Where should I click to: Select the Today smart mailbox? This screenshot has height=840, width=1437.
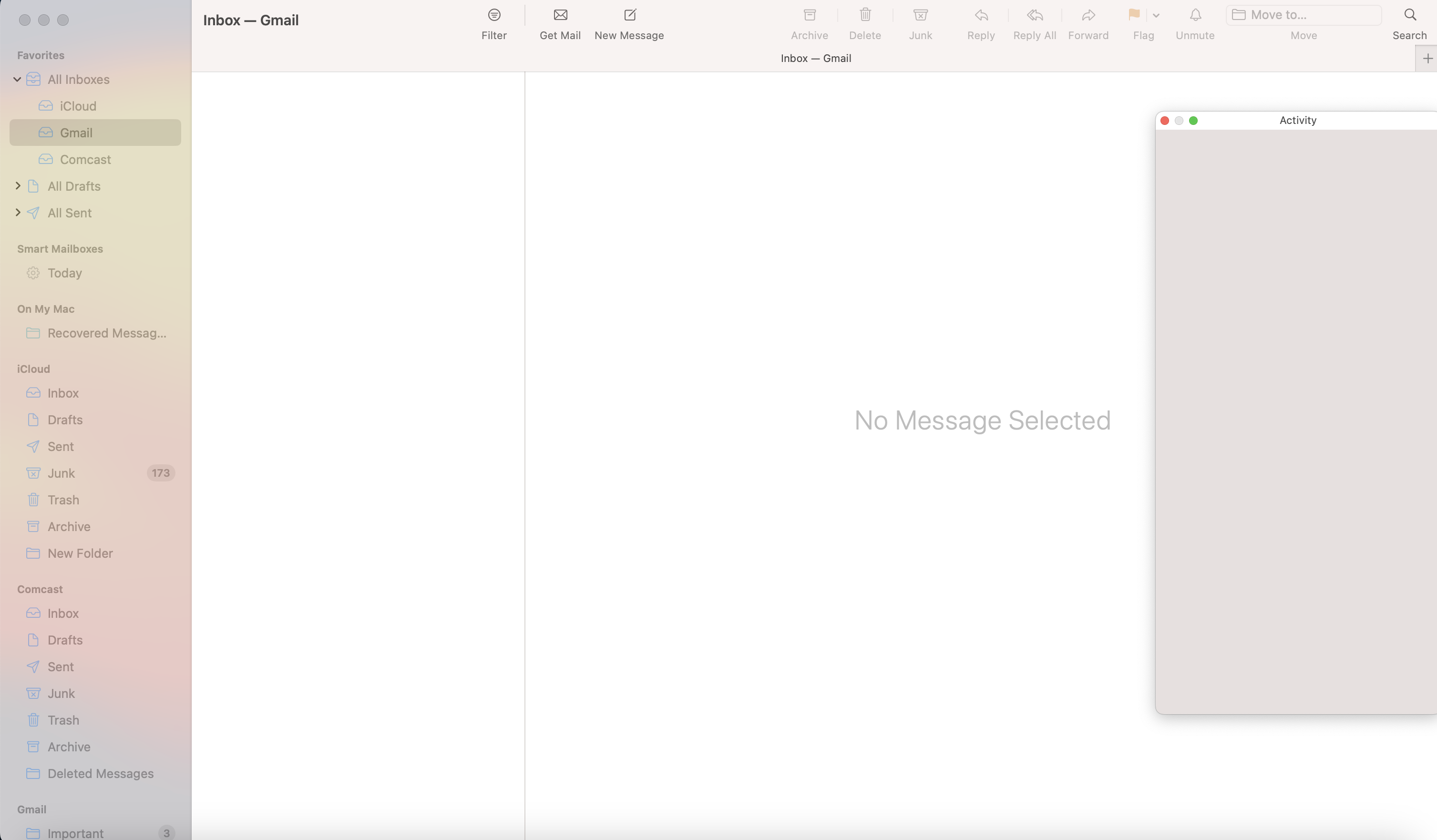[x=64, y=273]
